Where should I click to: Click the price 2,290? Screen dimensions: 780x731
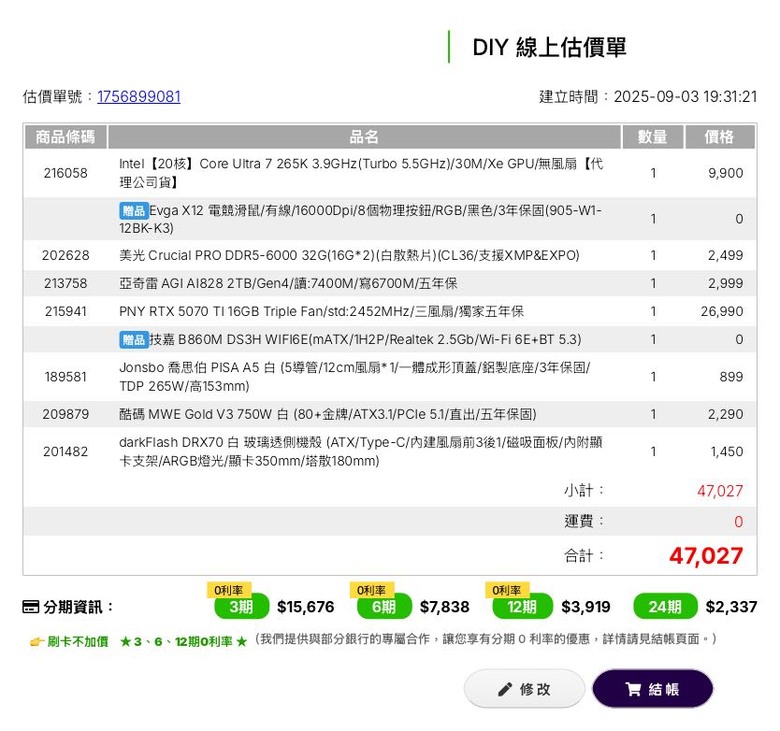pyautogui.click(x=726, y=414)
